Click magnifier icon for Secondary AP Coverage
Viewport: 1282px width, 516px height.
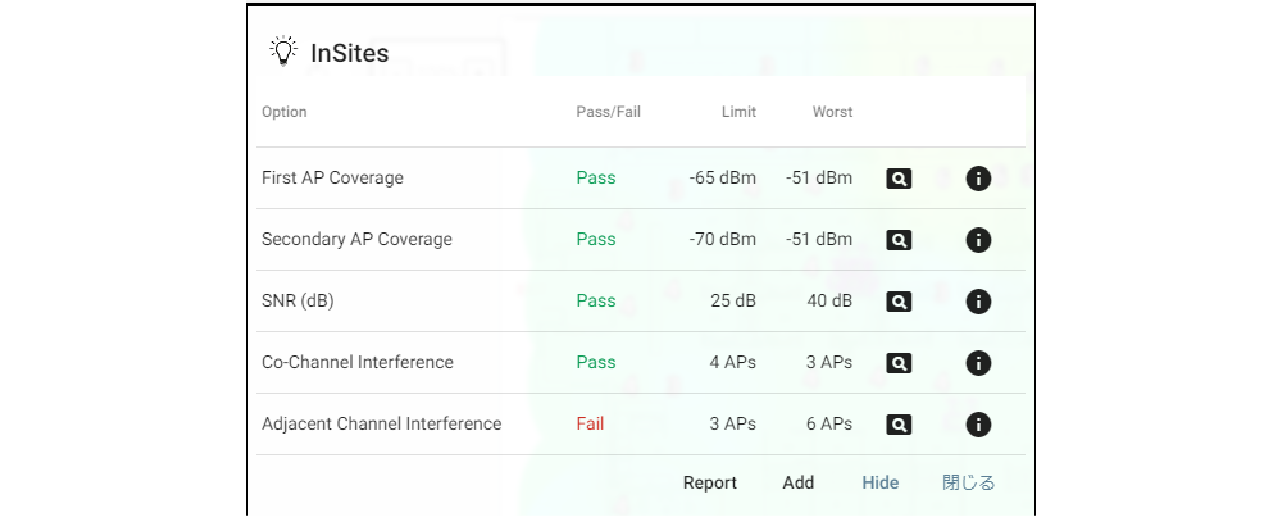pyautogui.click(x=899, y=240)
